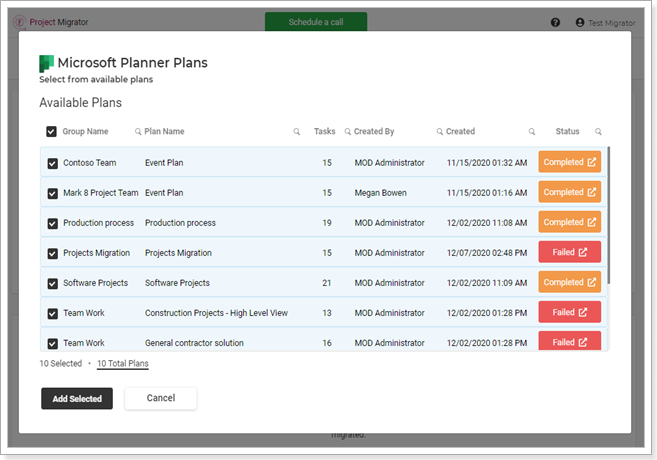Image resolution: width=657 pixels, height=460 pixels.
Task: Open the Test Migrator user account
Action: coord(605,23)
